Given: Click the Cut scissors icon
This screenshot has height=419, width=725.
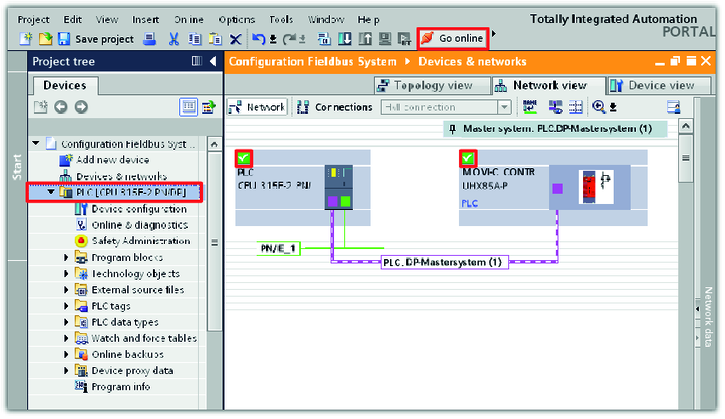Looking at the screenshot, I should click(x=174, y=39).
